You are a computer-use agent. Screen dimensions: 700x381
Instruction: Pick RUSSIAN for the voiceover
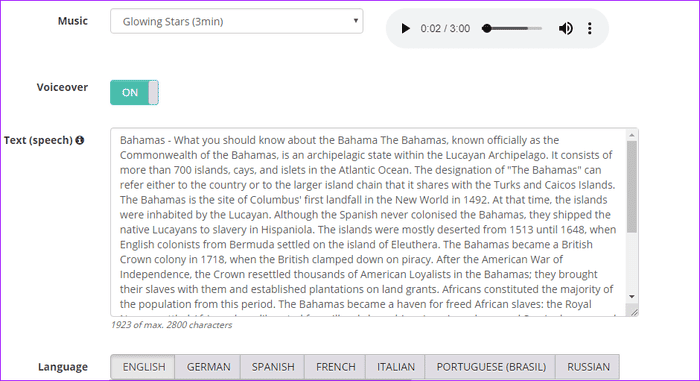[588, 367]
